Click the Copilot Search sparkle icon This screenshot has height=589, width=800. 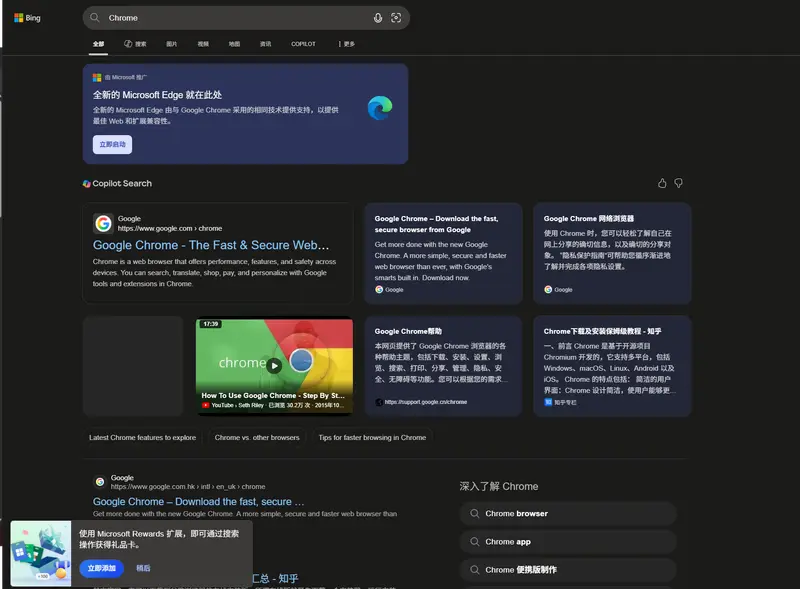pyautogui.click(x=86, y=183)
